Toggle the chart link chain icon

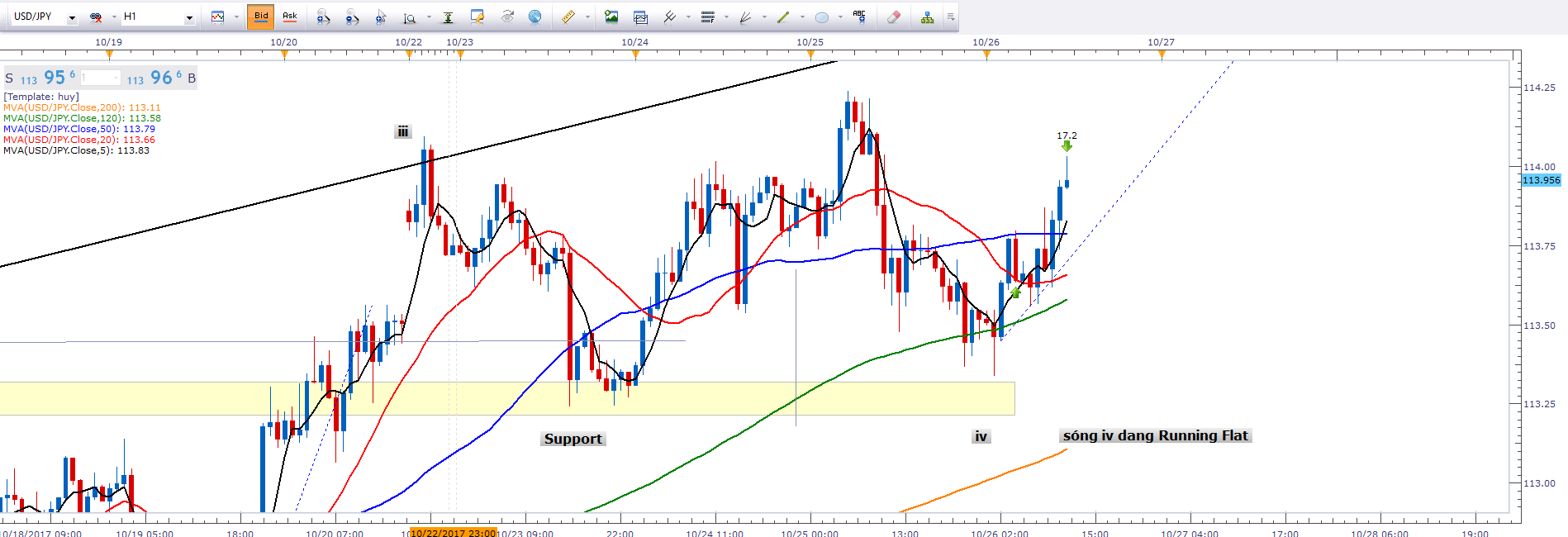pos(96,17)
